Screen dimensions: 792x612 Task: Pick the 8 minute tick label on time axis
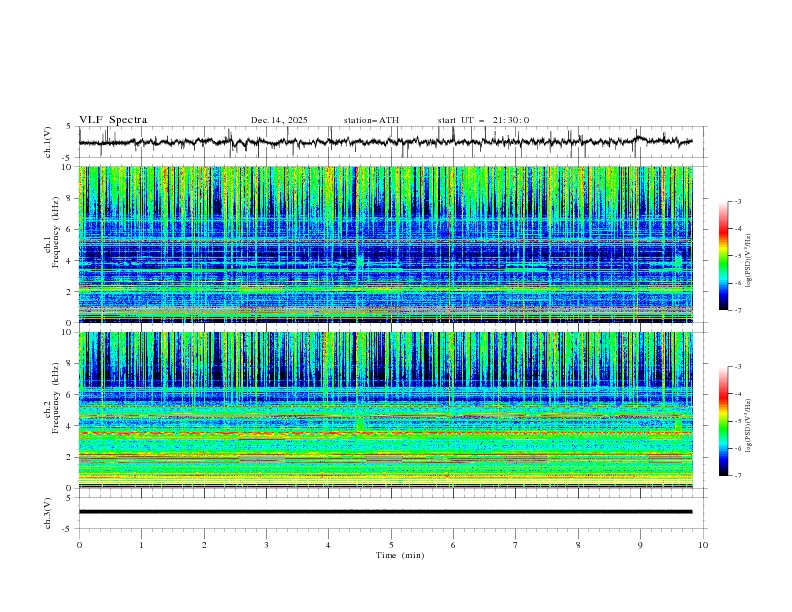[578, 545]
